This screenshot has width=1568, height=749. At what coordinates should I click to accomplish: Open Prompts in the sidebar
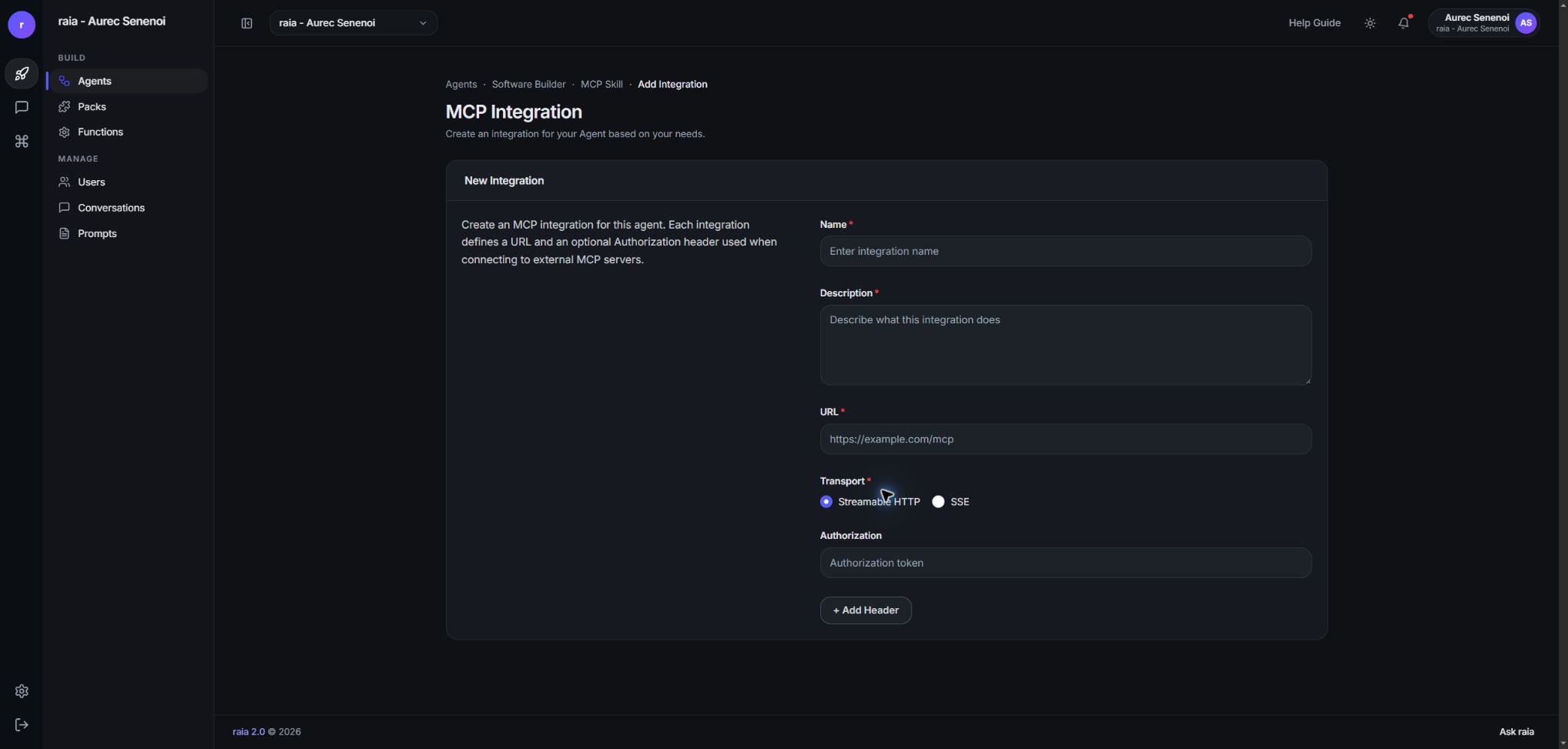tap(128, 233)
